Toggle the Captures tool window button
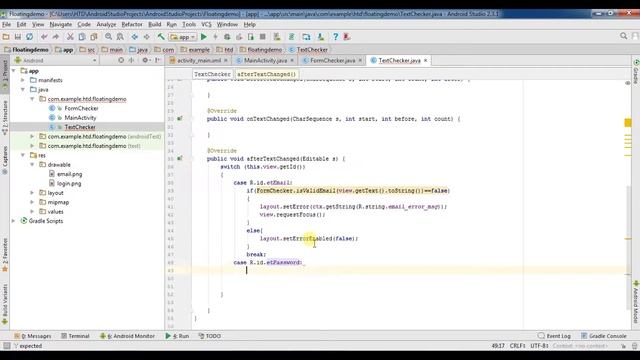640x360 pixels. [5, 160]
